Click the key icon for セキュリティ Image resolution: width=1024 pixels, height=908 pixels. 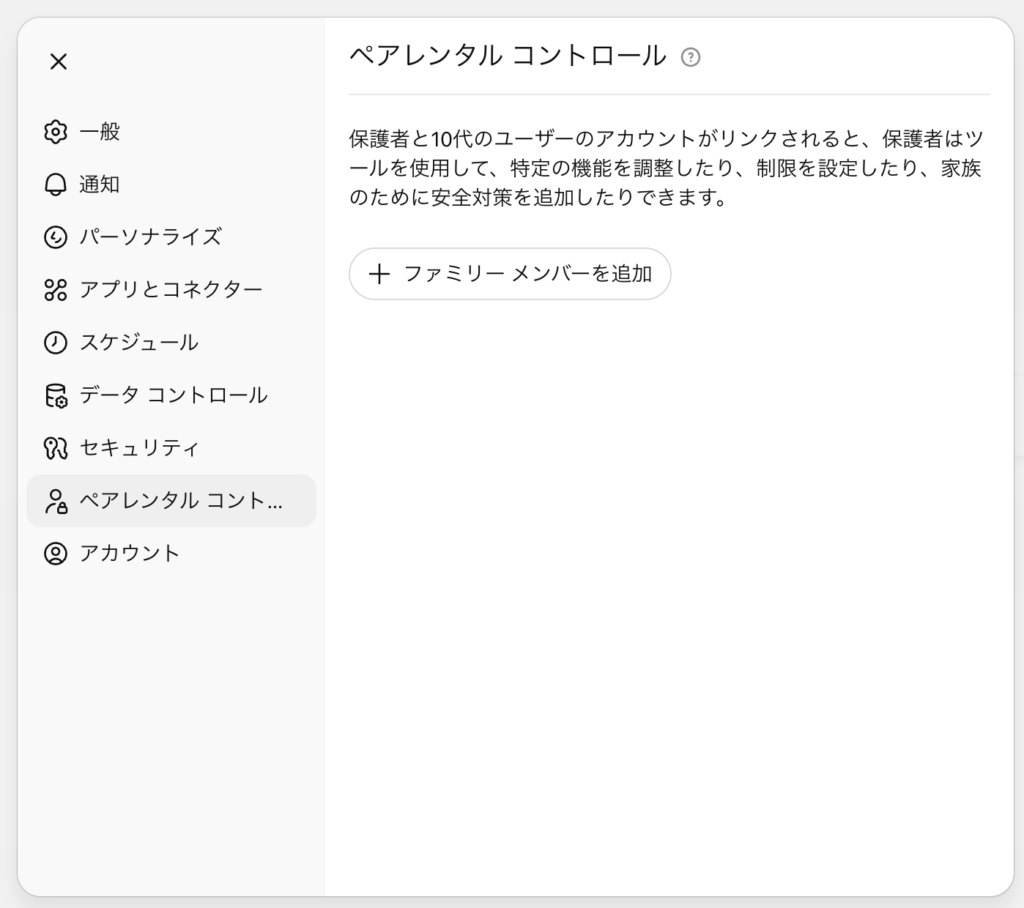55,448
